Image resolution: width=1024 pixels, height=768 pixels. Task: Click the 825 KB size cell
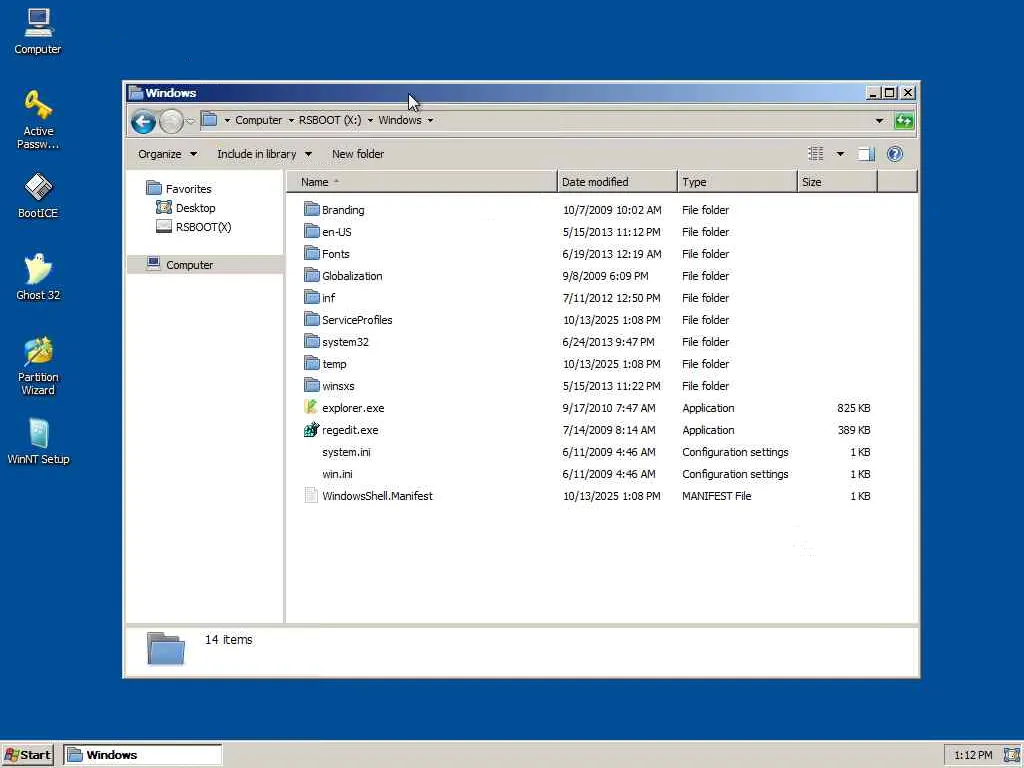(854, 408)
